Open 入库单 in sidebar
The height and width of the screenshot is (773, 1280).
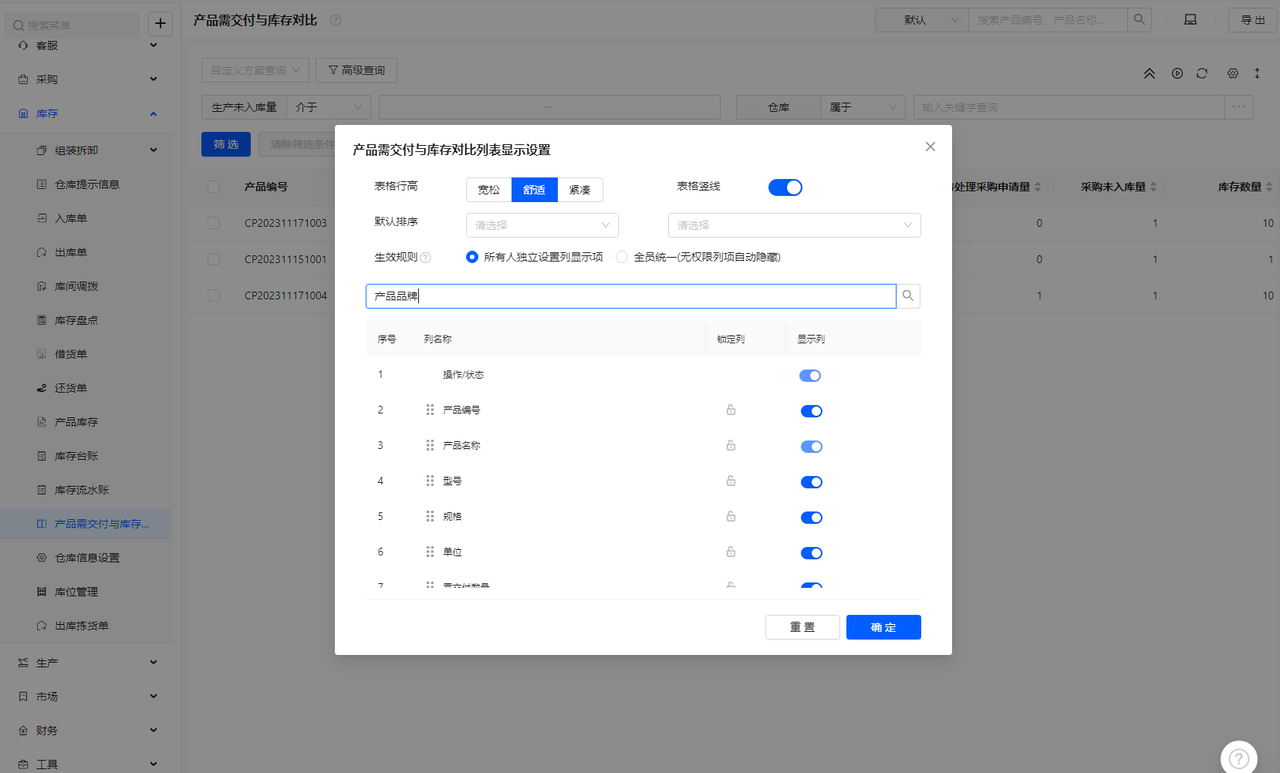[71, 218]
